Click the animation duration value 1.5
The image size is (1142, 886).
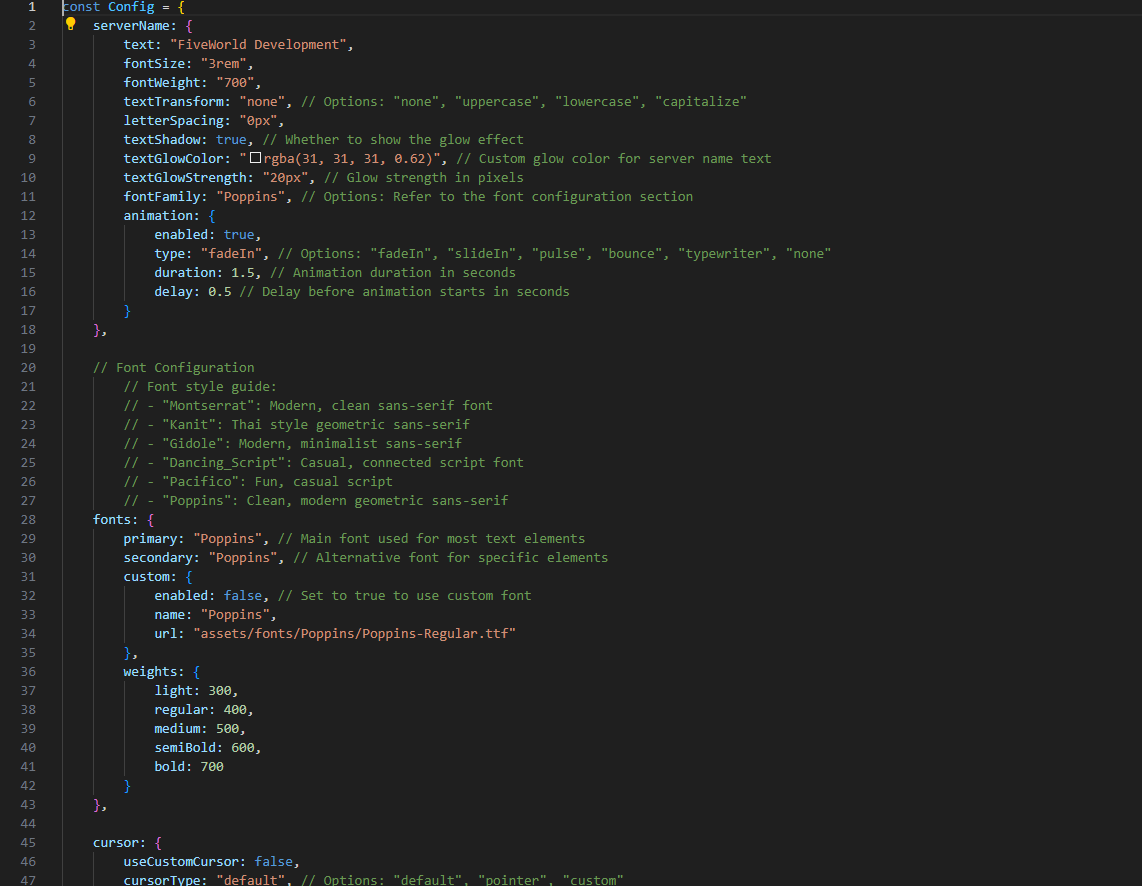coord(242,272)
